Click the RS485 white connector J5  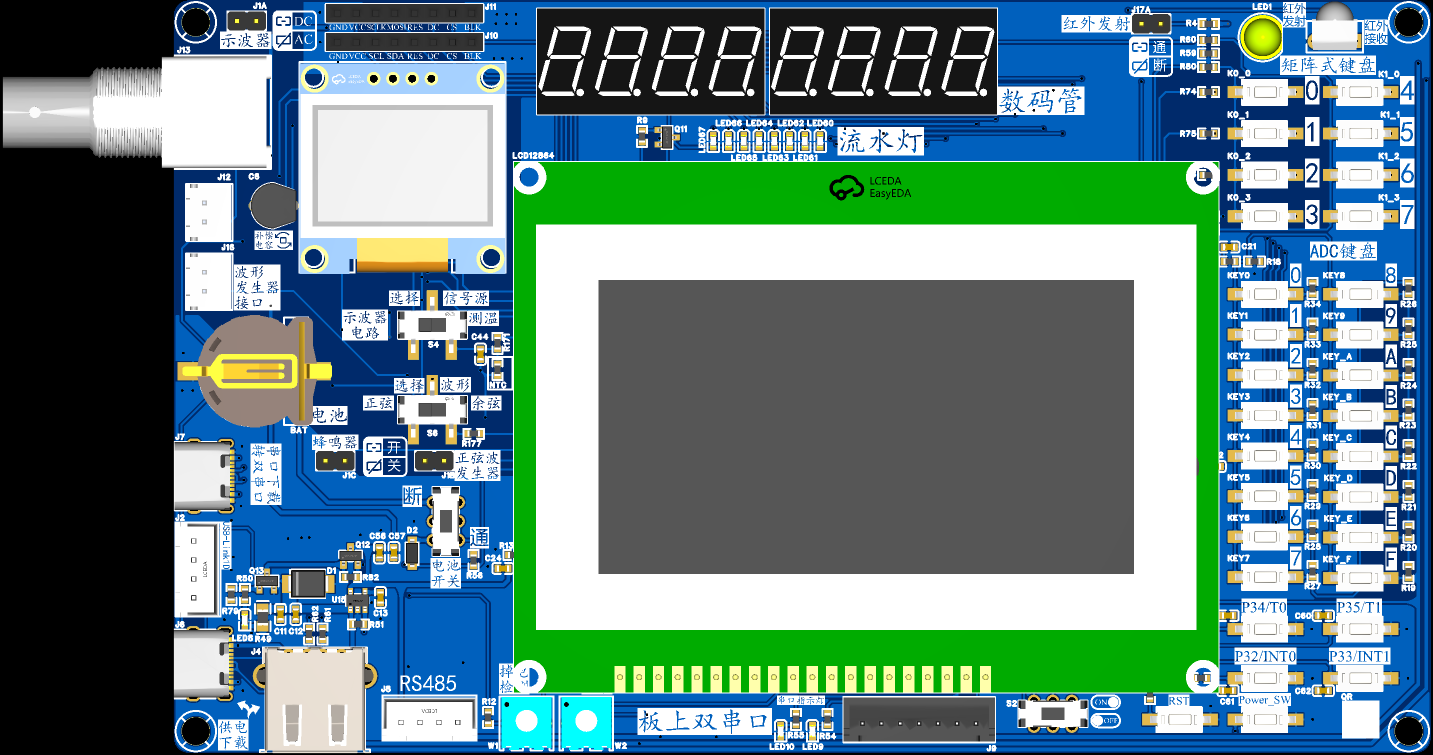pos(429,718)
